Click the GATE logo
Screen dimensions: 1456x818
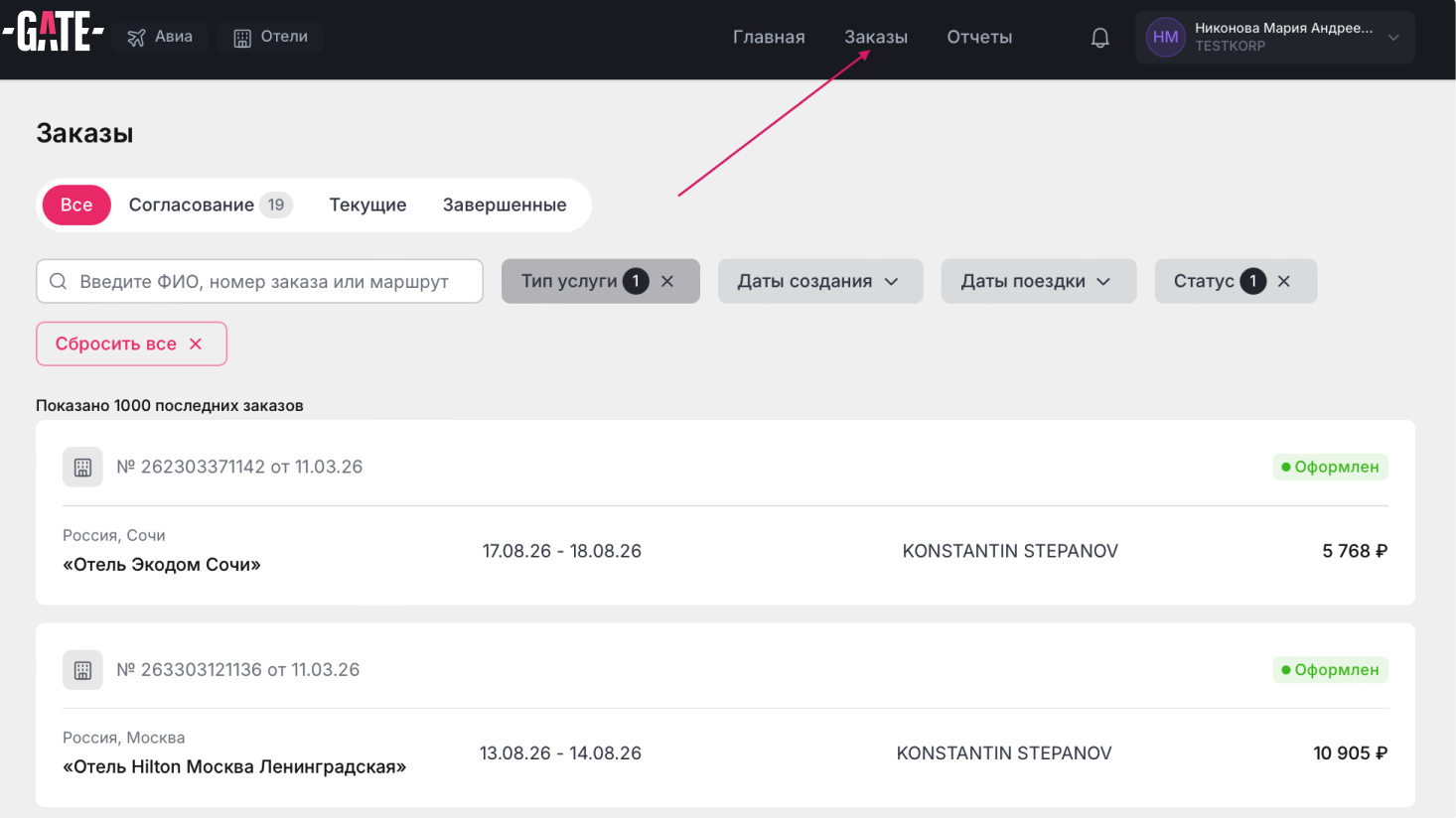pyautogui.click(x=54, y=33)
